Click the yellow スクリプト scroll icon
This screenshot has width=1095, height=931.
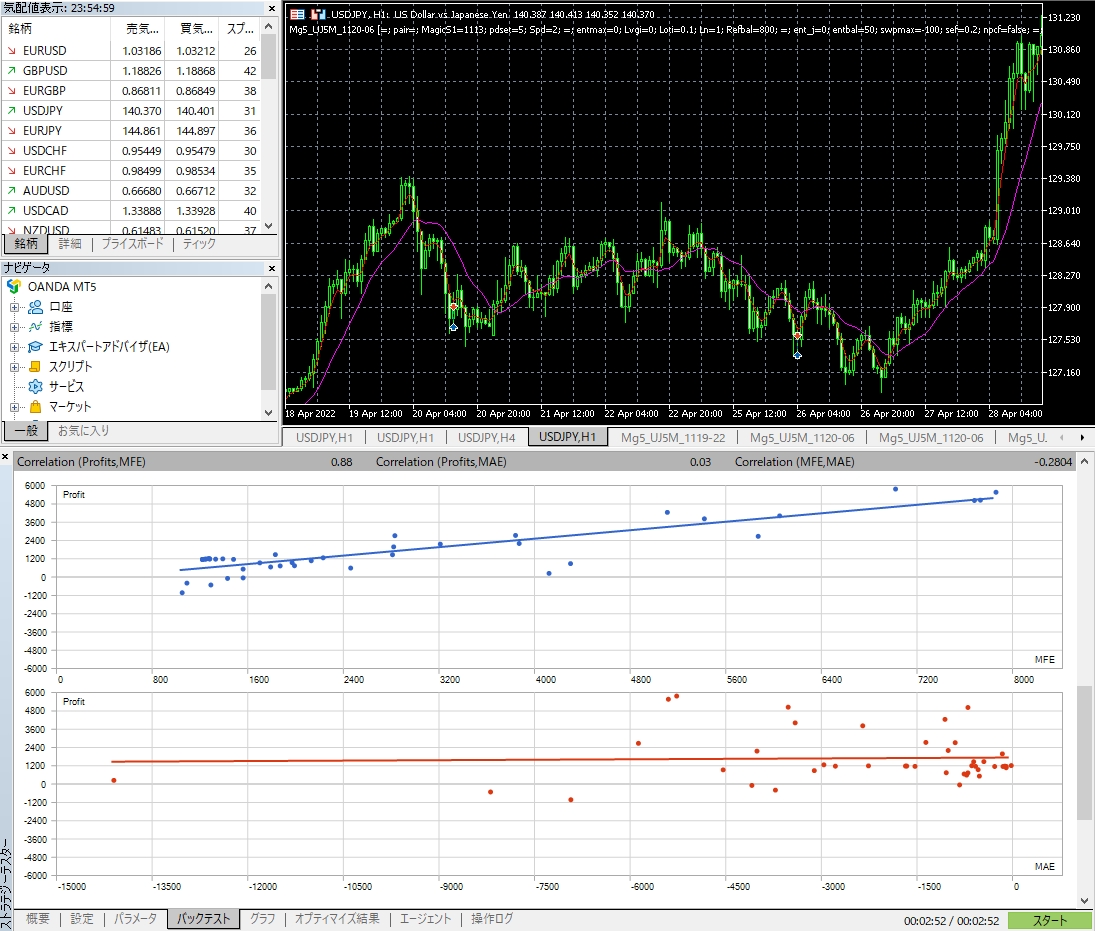click(x=35, y=367)
